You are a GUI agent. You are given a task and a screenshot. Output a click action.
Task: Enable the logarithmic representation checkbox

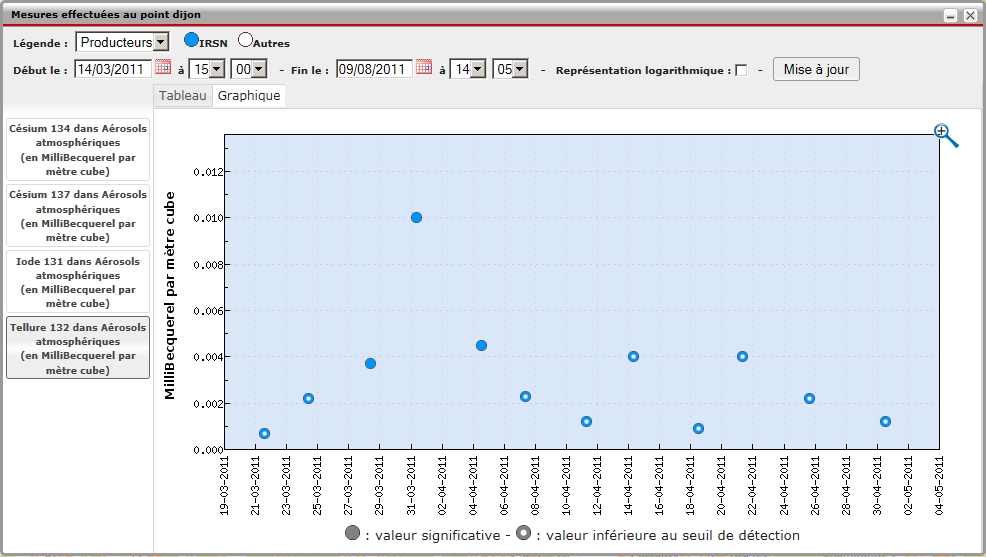(x=741, y=70)
